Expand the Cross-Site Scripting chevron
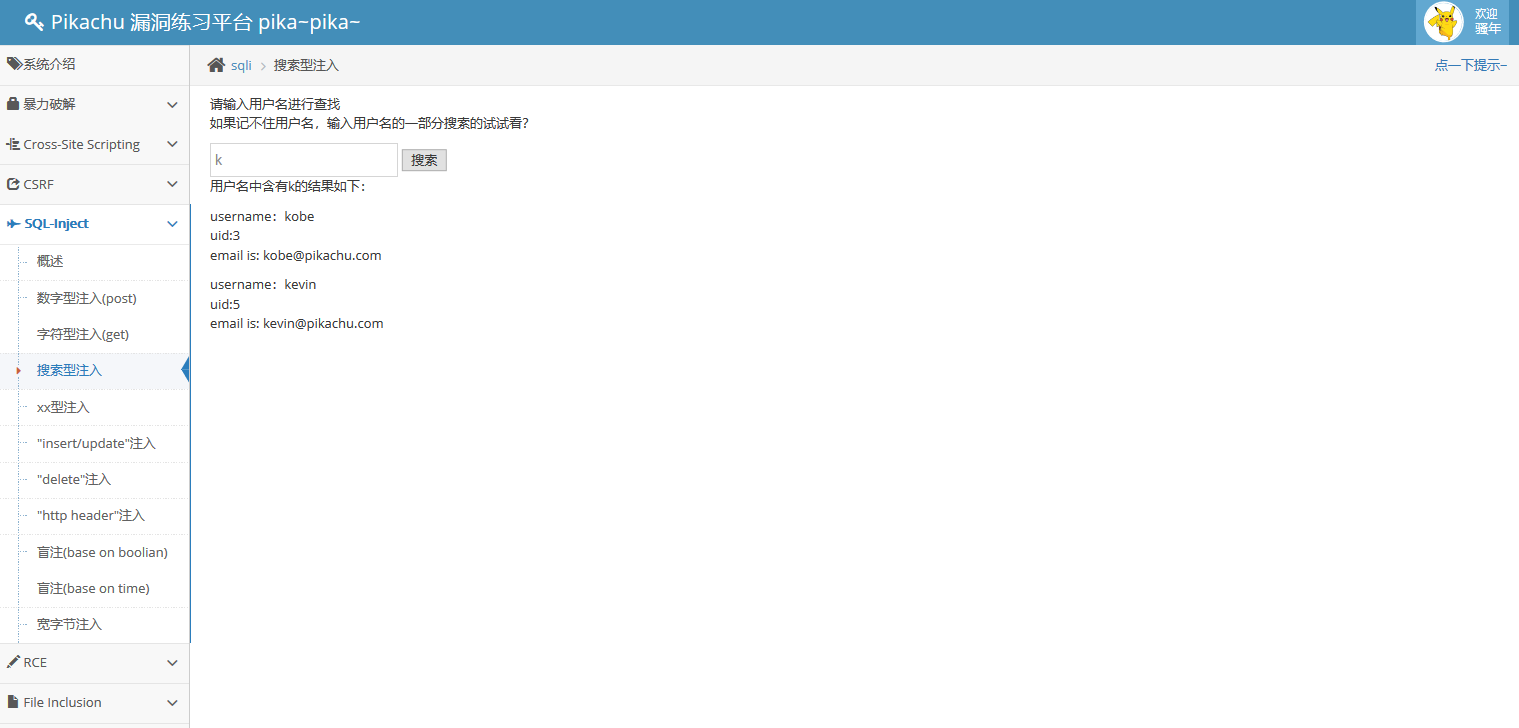The height and width of the screenshot is (728, 1519). point(172,144)
